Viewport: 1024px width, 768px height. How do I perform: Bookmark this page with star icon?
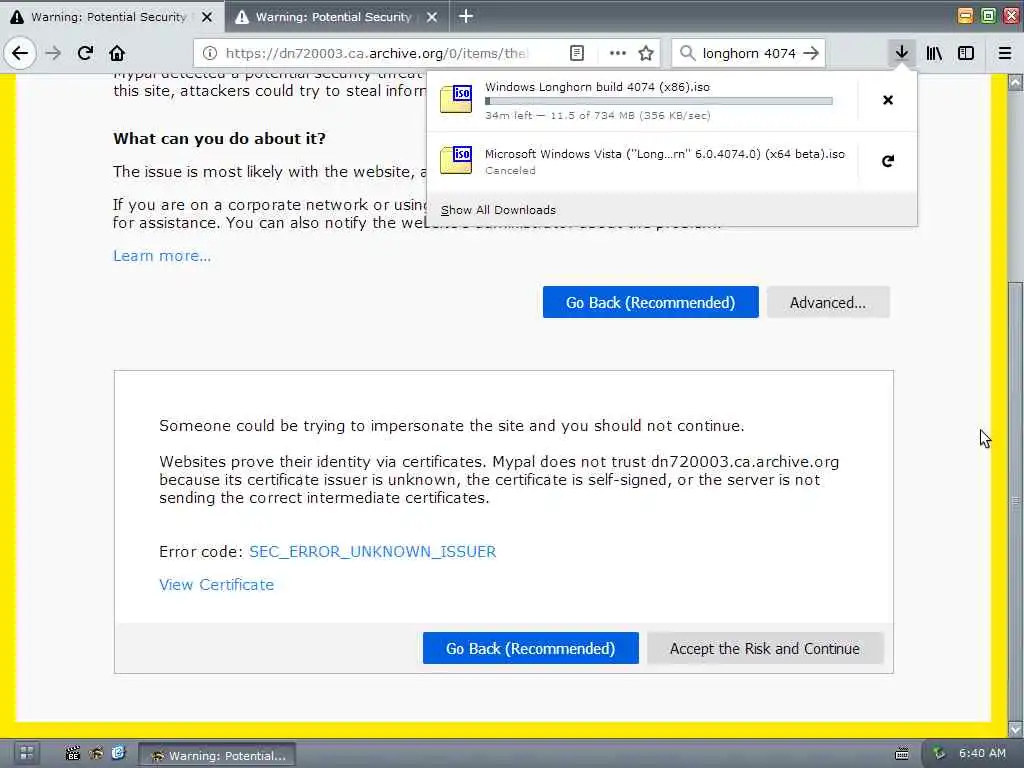click(x=646, y=53)
